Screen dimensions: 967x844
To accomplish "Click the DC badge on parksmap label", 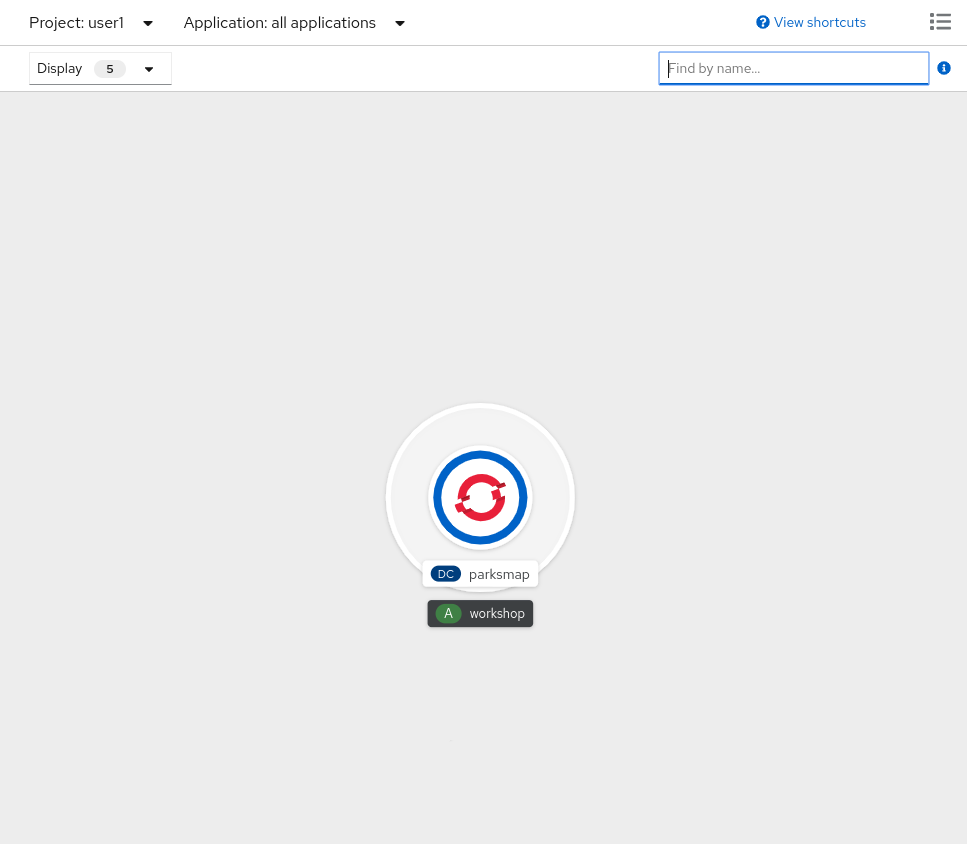I will click(x=445, y=574).
